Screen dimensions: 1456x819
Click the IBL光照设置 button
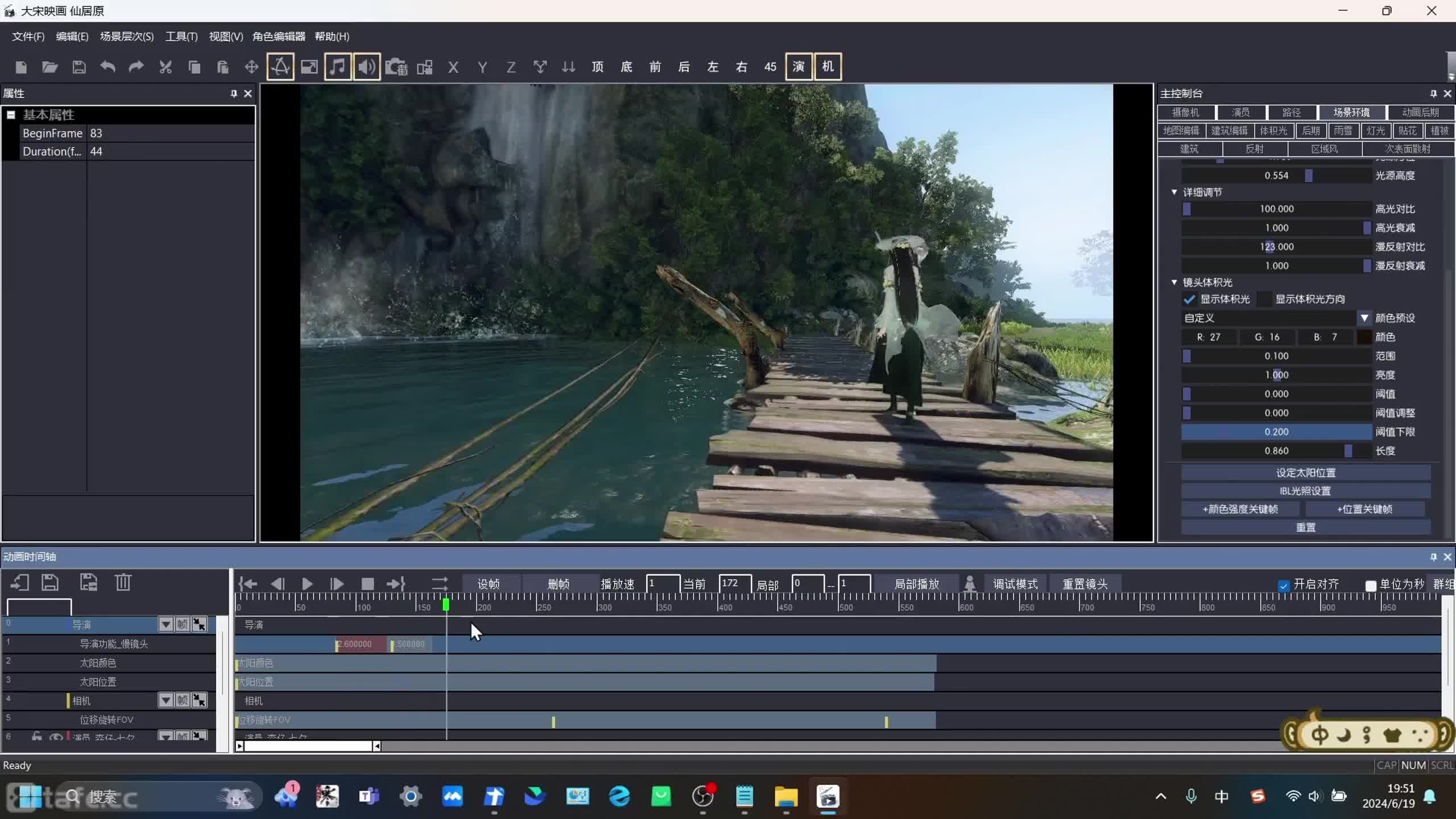1306,491
